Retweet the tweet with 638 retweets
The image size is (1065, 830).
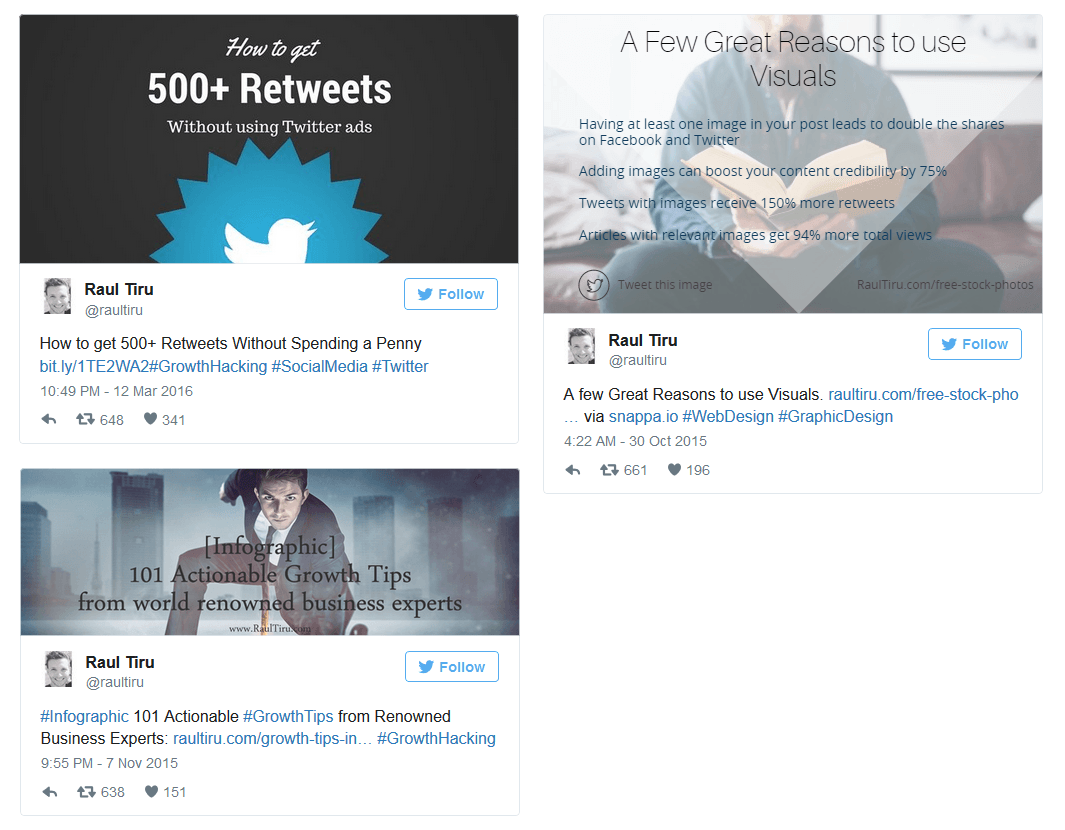pos(86,791)
